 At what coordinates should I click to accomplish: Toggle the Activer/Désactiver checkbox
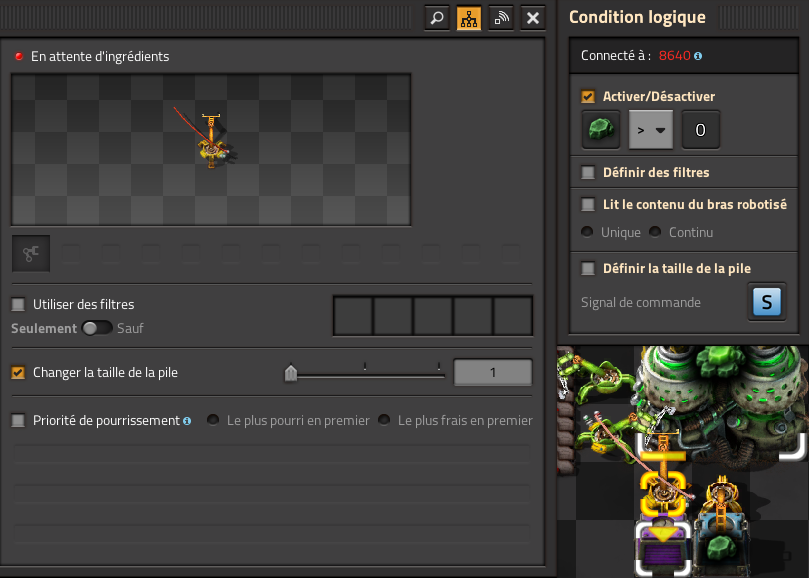(588, 97)
